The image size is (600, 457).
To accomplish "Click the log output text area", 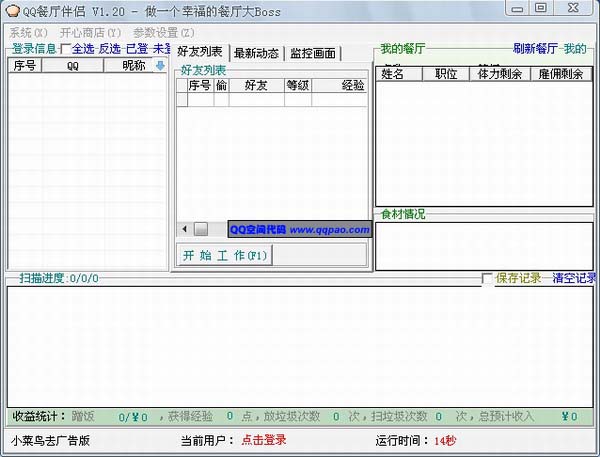I will pyautogui.click(x=300, y=347).
